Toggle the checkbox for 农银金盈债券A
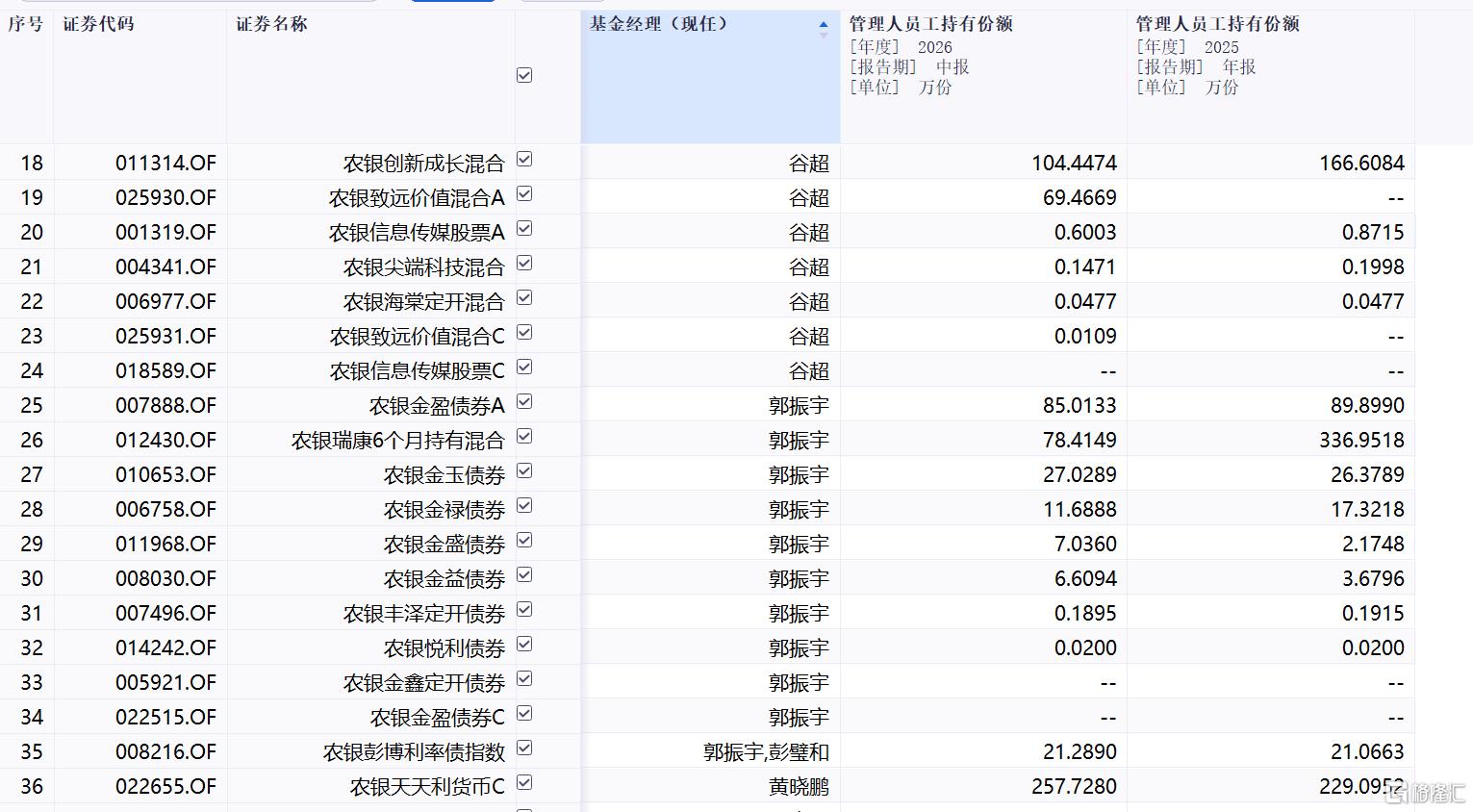This screenshot has width=1473, height=812. coord(524,402)
